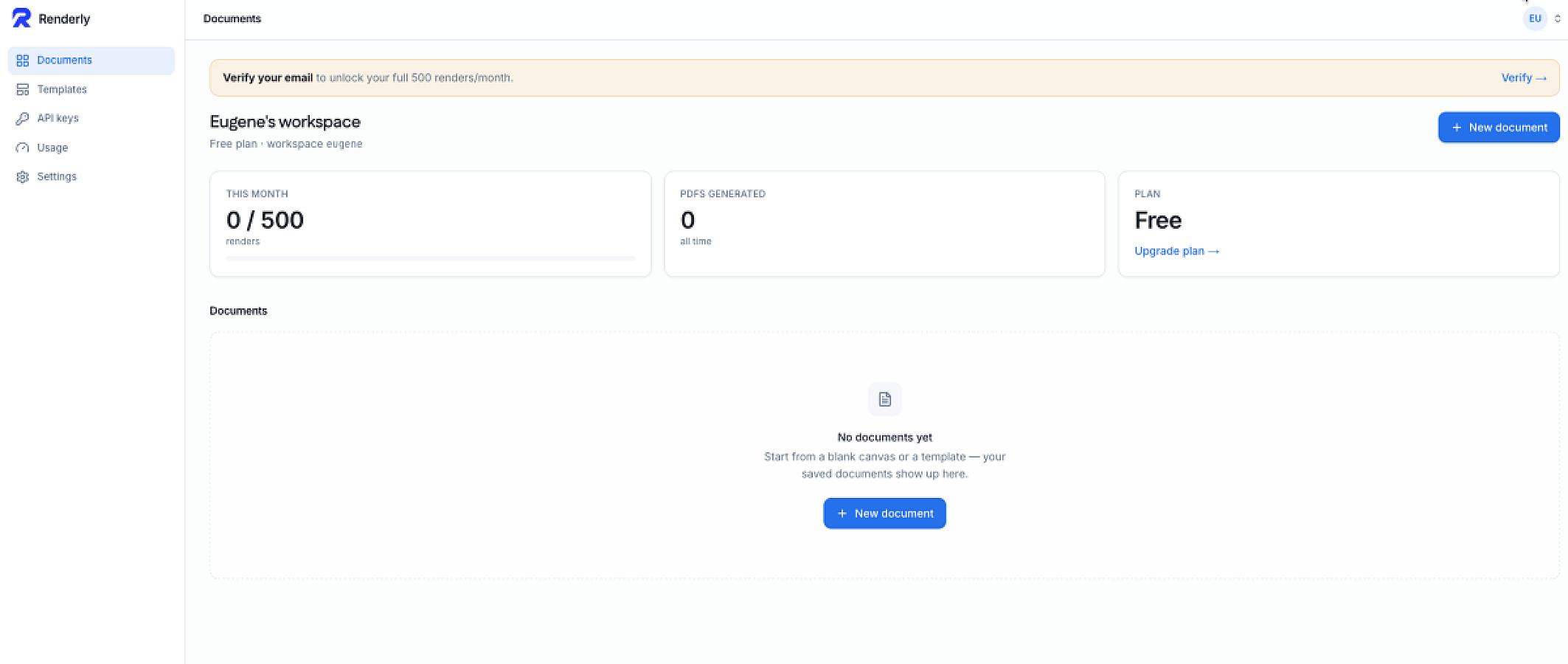This screenshot has height=664, width=1568.
Task: Click the EU avatar badge
Action: tap(1535, 18)
